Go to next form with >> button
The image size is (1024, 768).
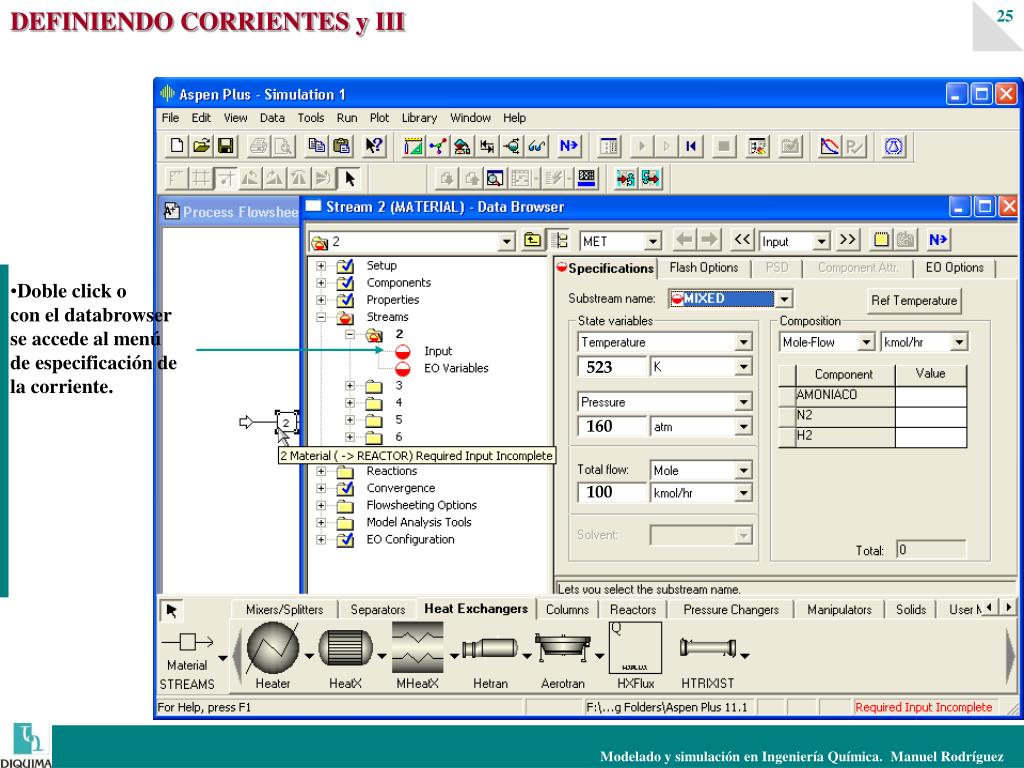tap(847, 240)
